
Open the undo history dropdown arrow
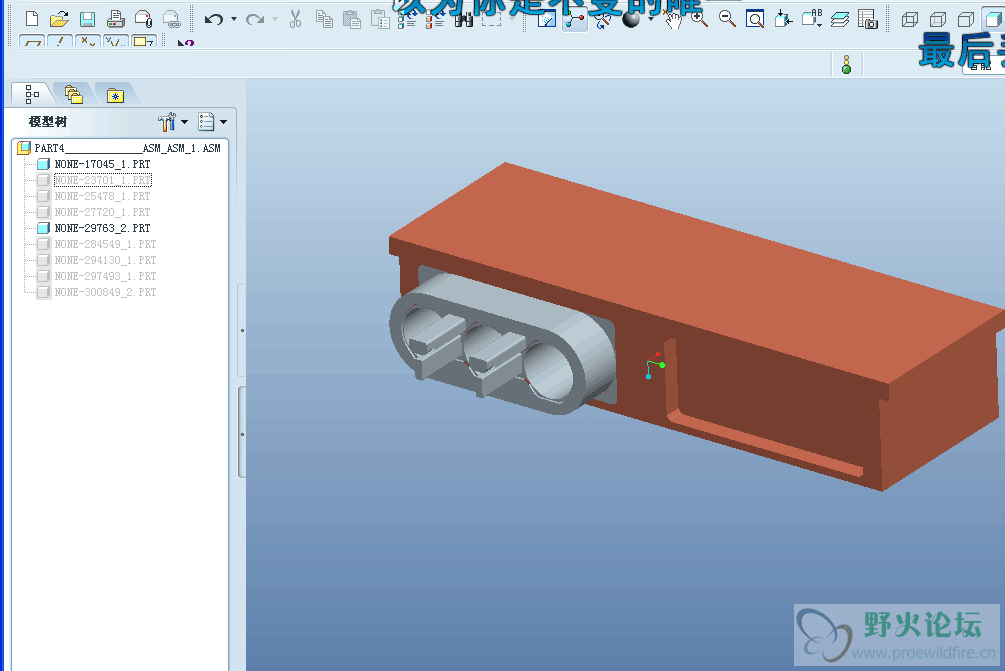[x=234, y=19]
